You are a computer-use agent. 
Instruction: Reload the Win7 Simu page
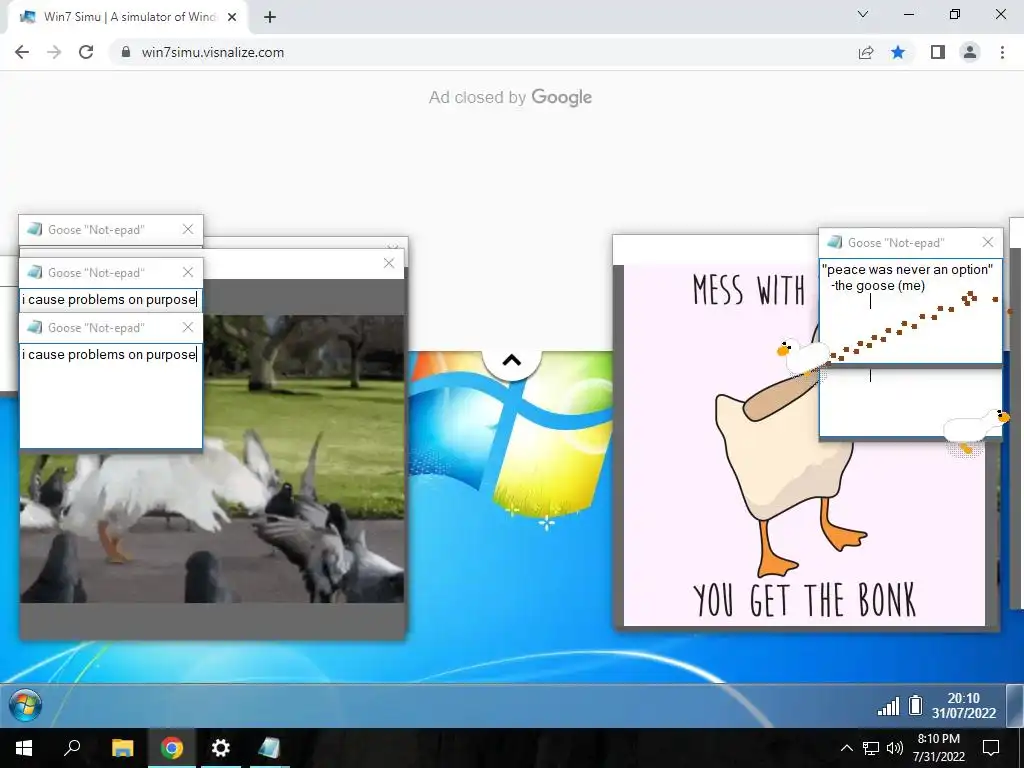point(86,52)
